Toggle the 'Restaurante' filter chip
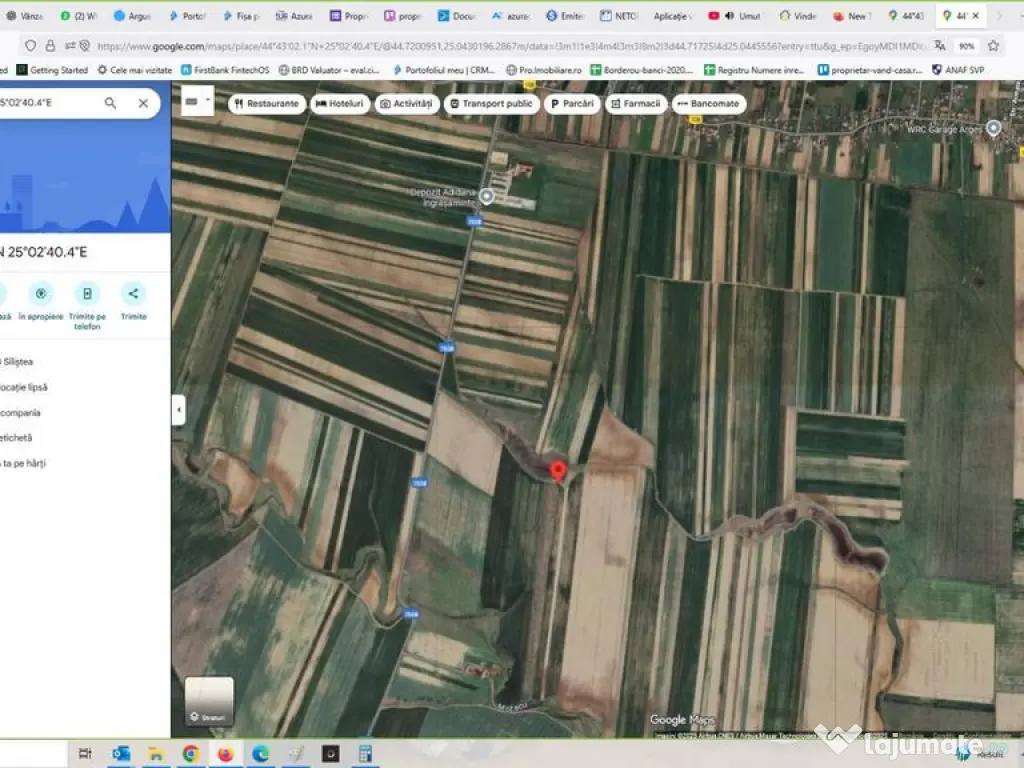The width and height of the screenshot is (1024, 768). click(x=266, y=104)
